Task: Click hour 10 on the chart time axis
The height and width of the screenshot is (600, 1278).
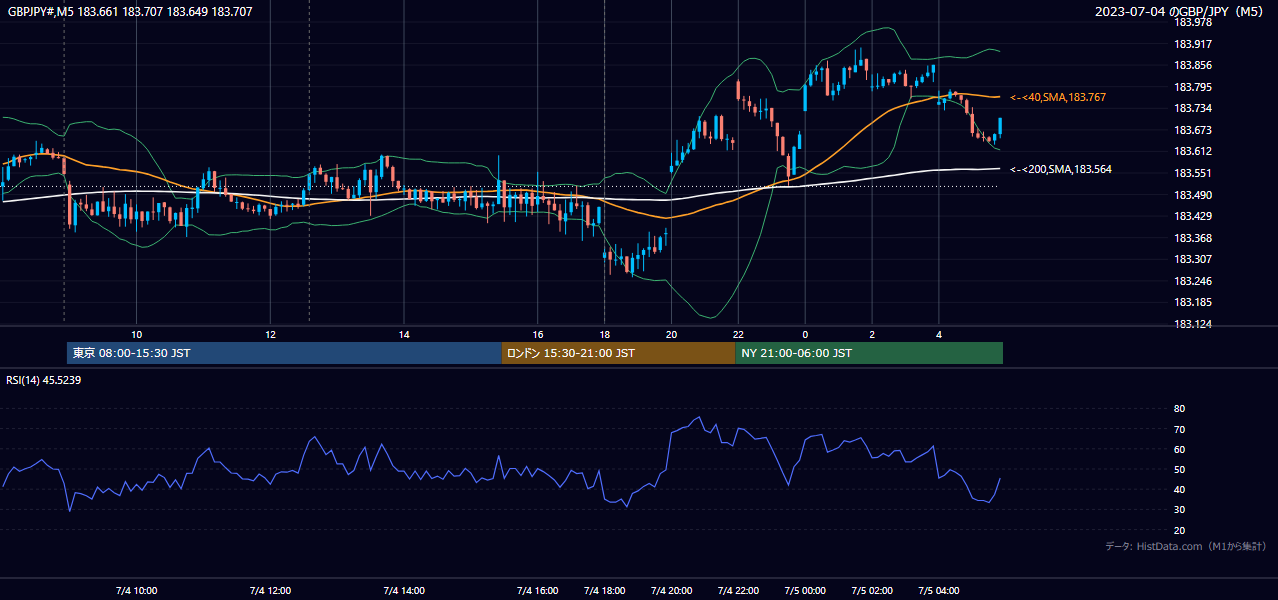Action: [x=137, y=334]
